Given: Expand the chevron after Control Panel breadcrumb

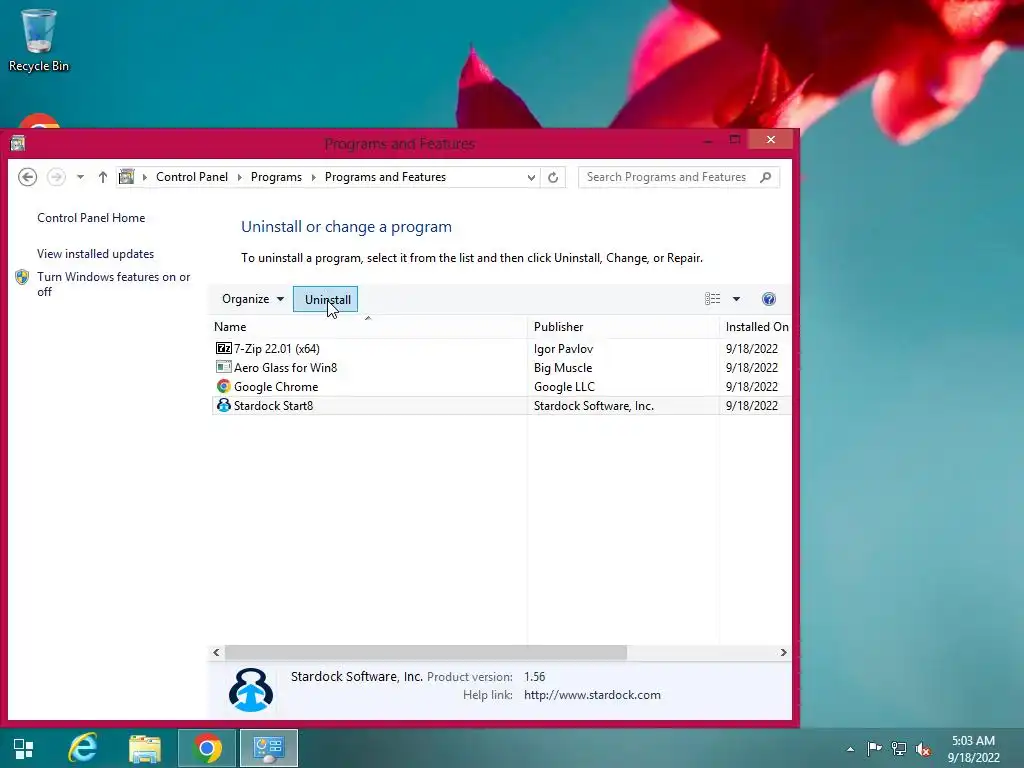Looking at the screenshot, I should (240, 177).
